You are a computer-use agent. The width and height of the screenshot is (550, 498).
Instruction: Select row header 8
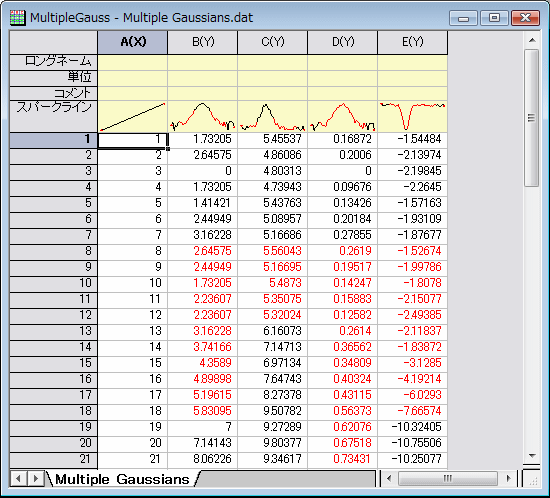(x=53, y=251)
